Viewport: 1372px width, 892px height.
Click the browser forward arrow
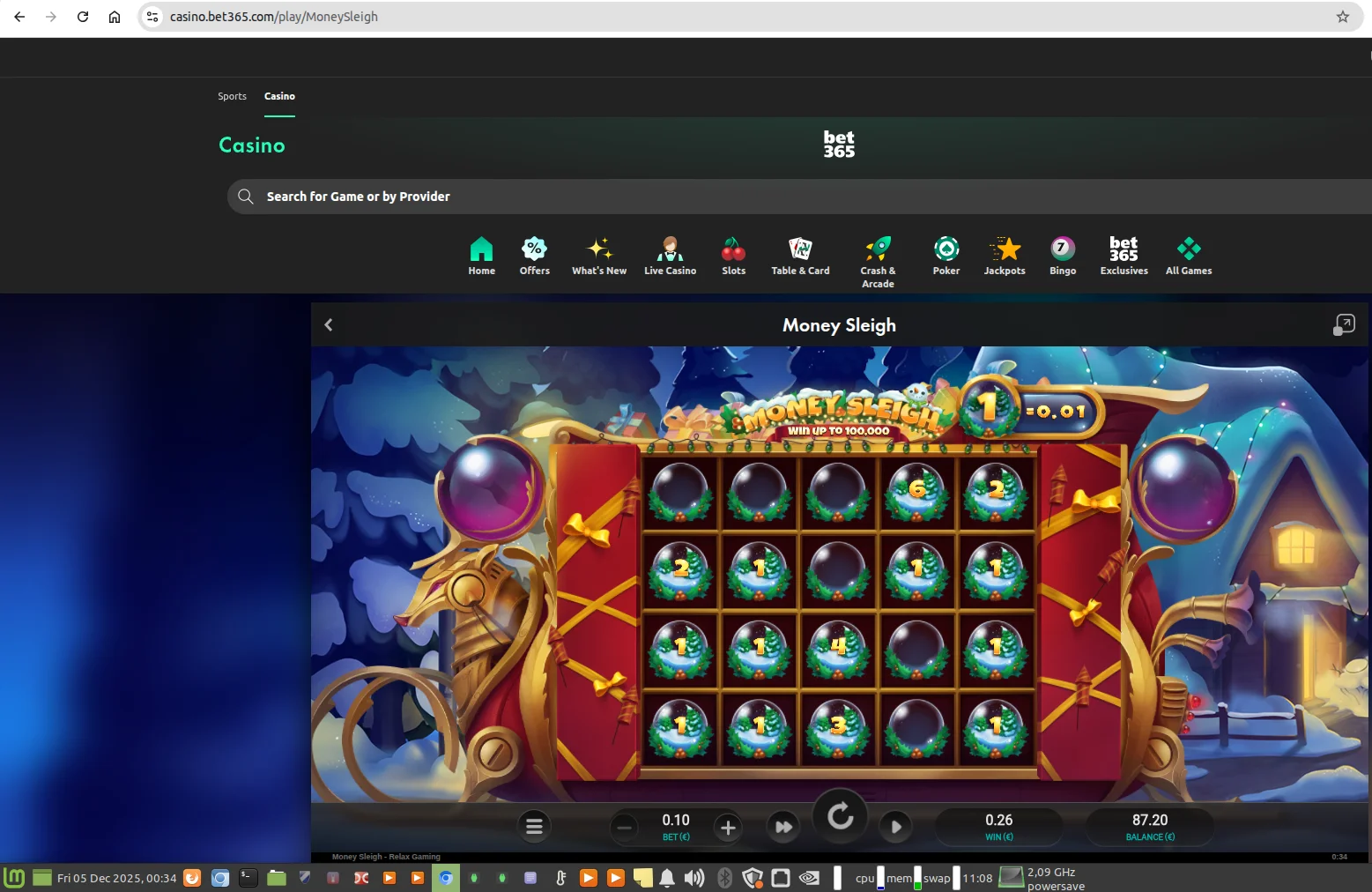[x=51, y=17]
